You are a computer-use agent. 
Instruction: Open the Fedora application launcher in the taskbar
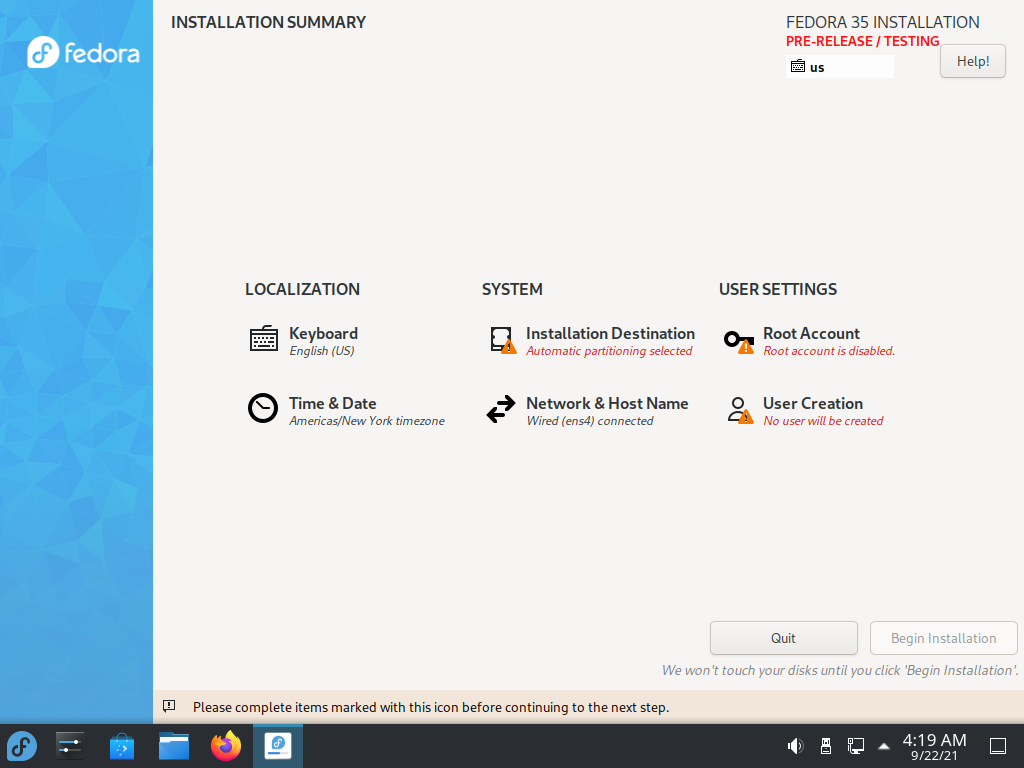coord(22,746)
